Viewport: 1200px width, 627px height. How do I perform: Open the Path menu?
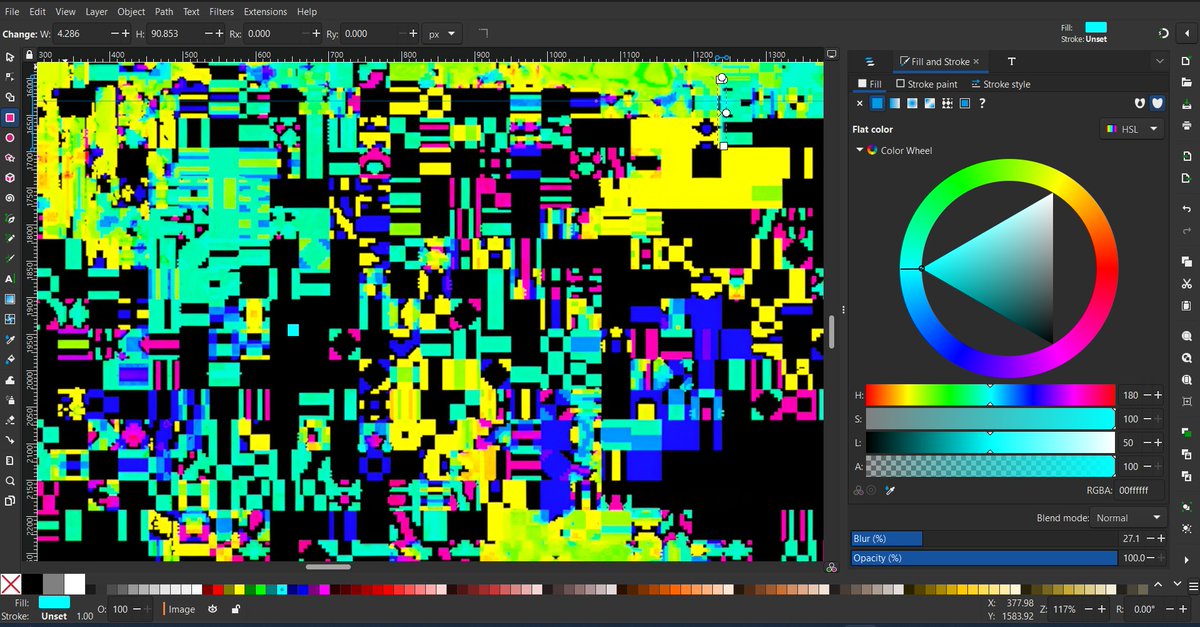tap(162, 11)
